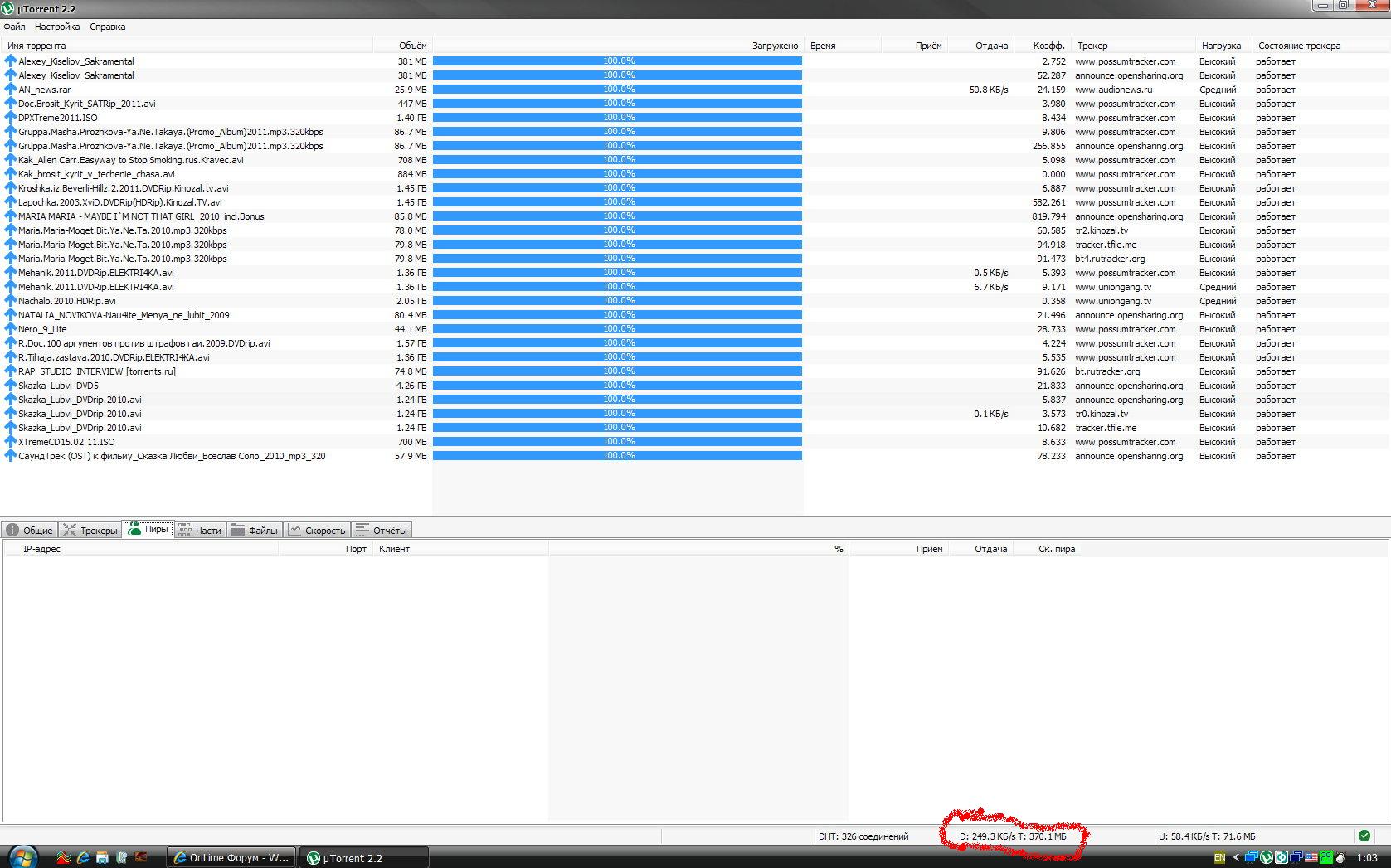Click the arrow icon of Nachalo.2010.HDRip.avi

[11, 301]
